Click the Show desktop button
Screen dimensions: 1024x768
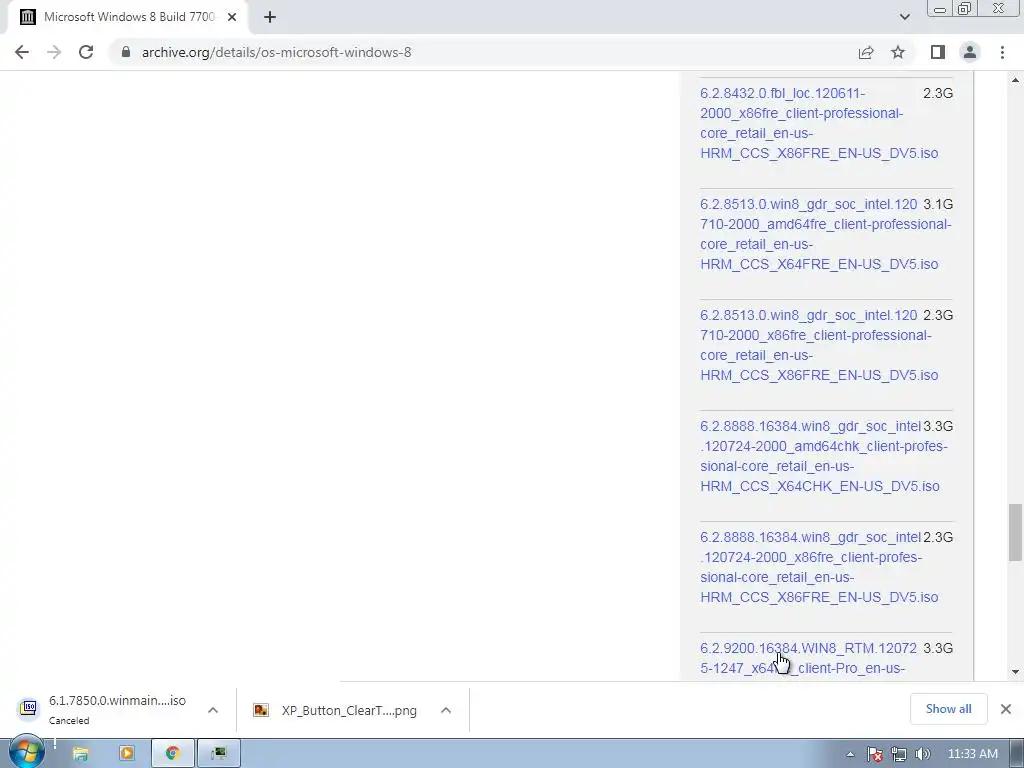(1018, 754)
